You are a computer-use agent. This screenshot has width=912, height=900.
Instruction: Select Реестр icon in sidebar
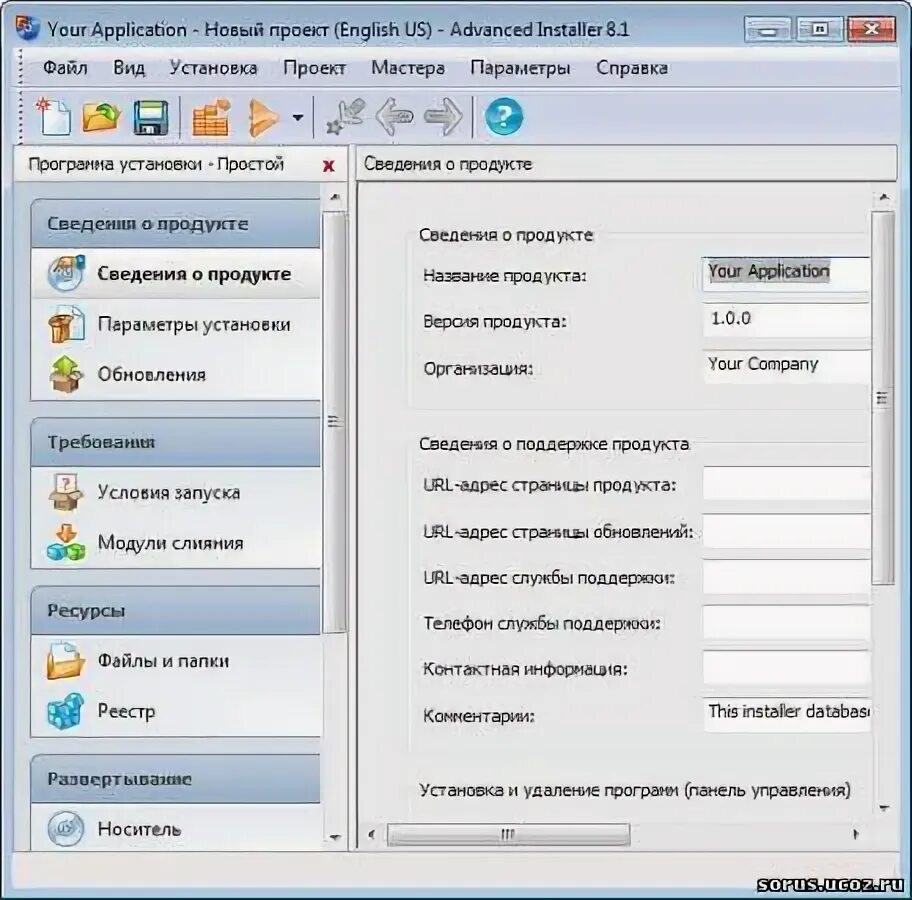coord(66,711)
